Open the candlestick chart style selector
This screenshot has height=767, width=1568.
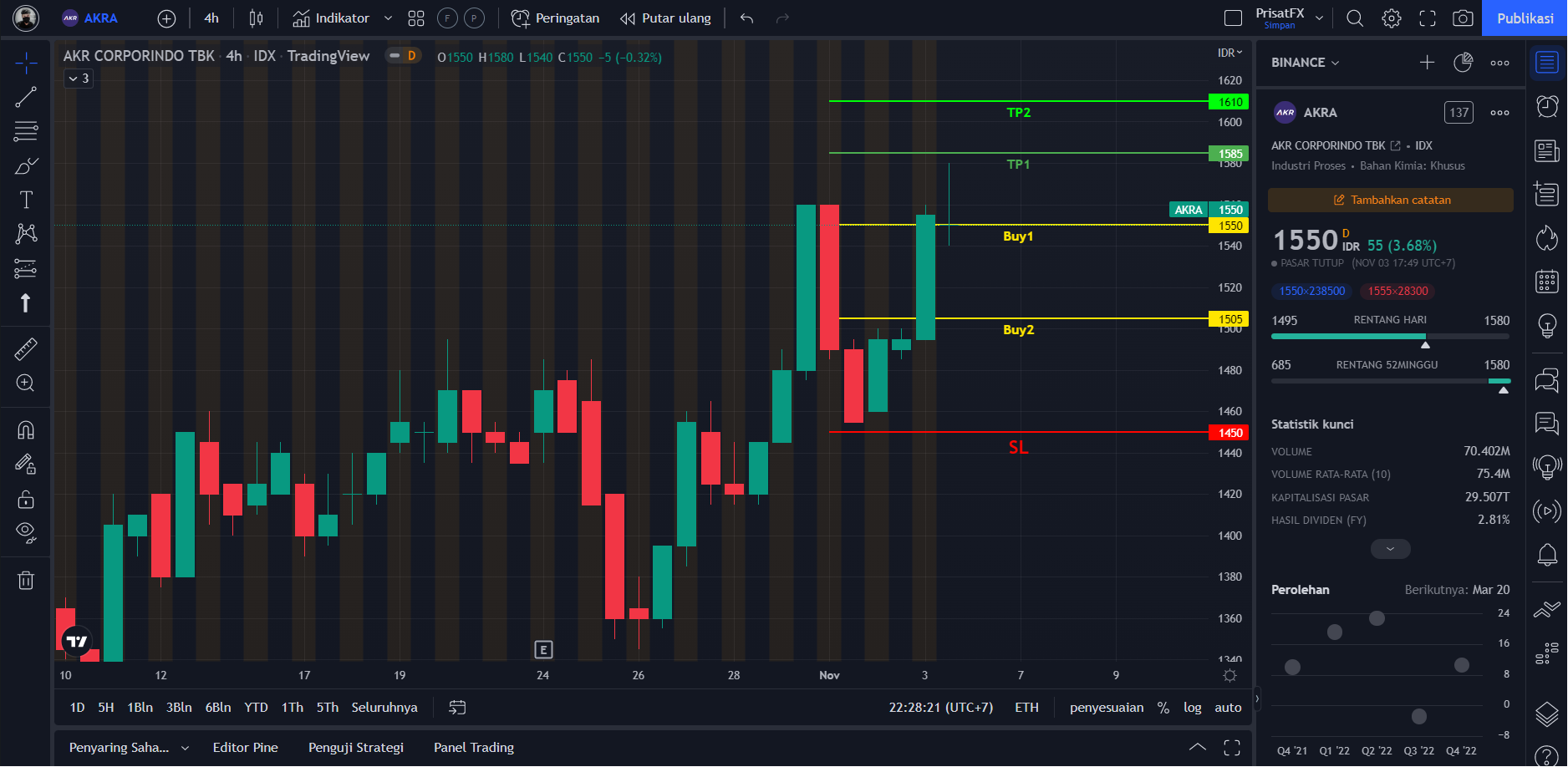256,18
